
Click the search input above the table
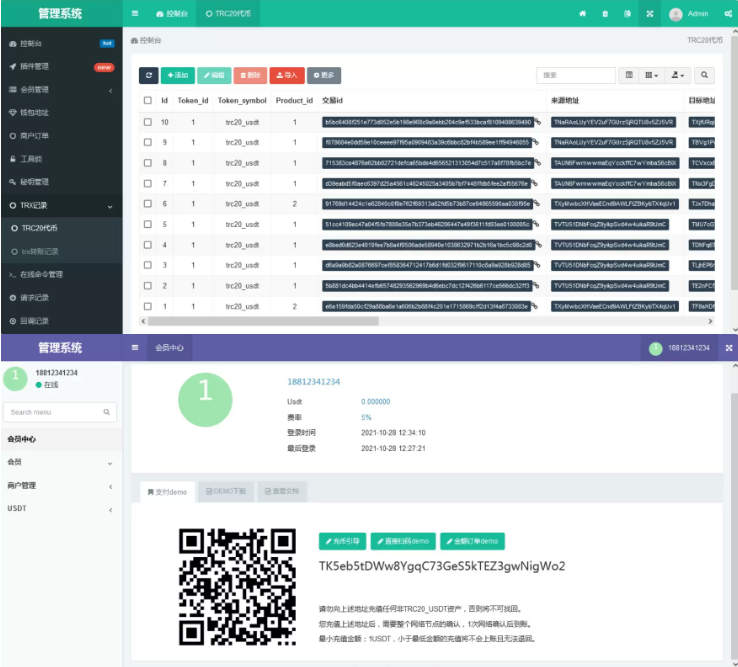tap(576, 75)
